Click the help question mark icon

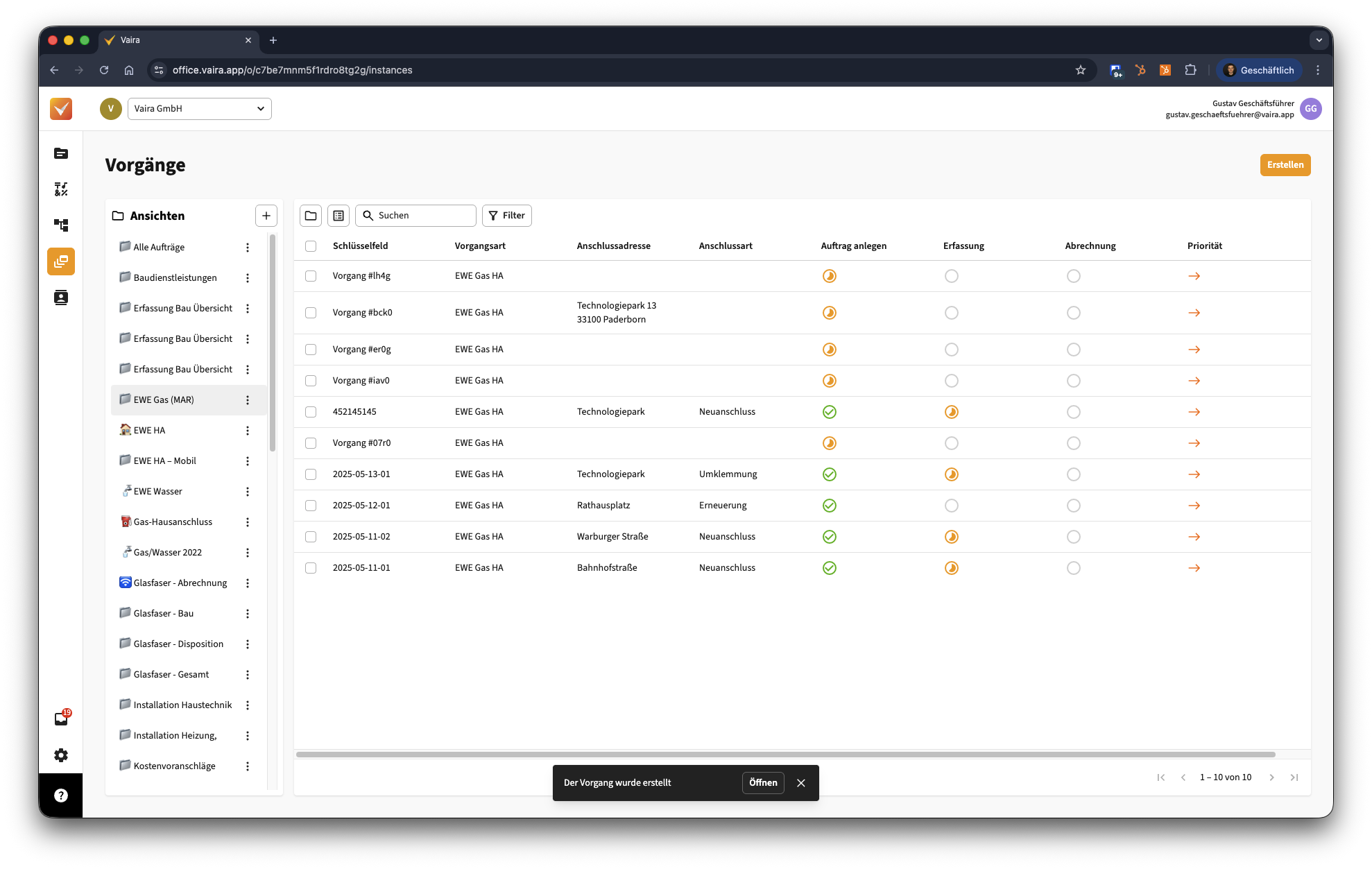pos(61,795)
